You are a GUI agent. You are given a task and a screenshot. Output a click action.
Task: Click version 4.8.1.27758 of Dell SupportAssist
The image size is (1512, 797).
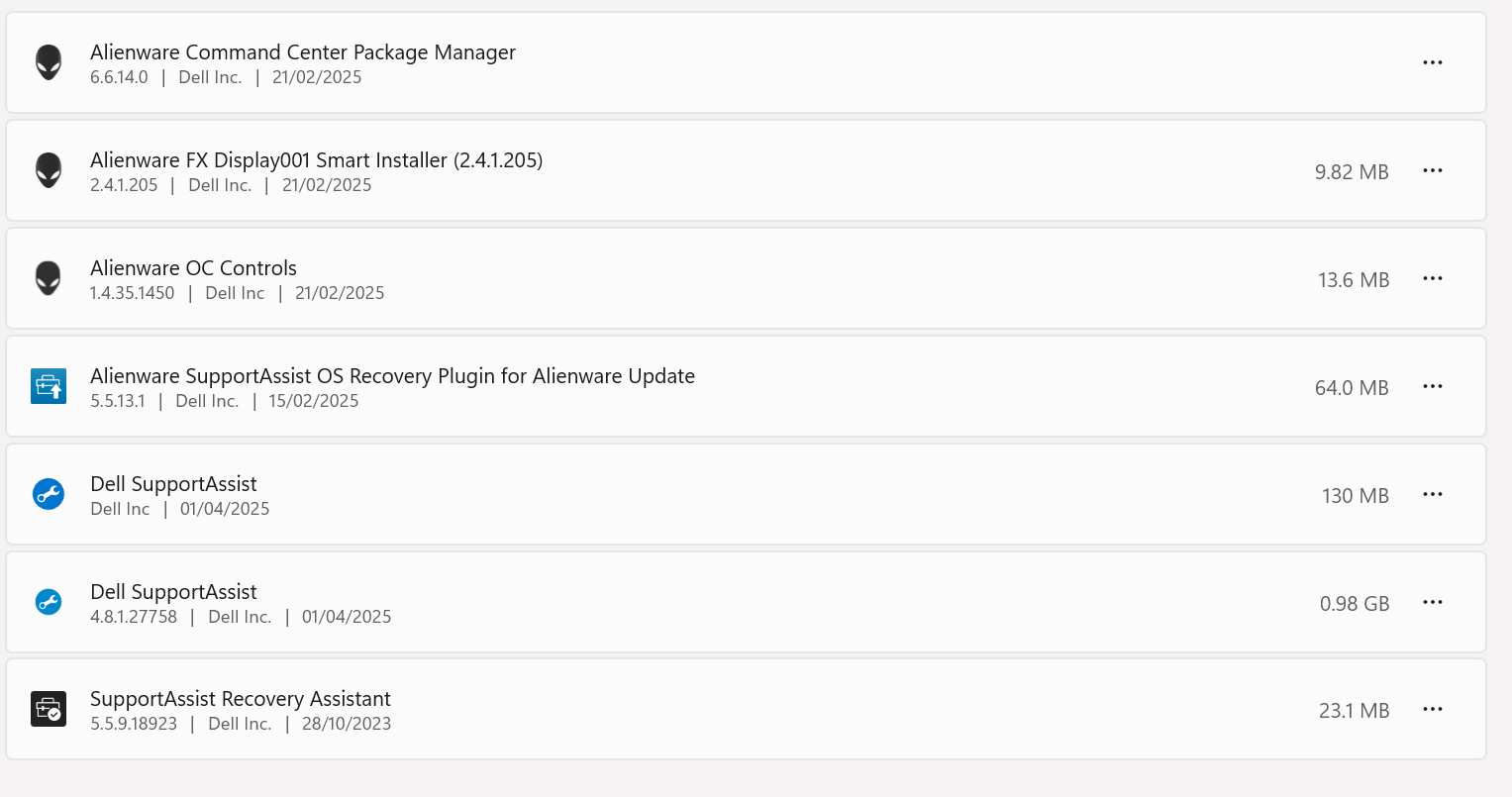(x=134, y=617)
